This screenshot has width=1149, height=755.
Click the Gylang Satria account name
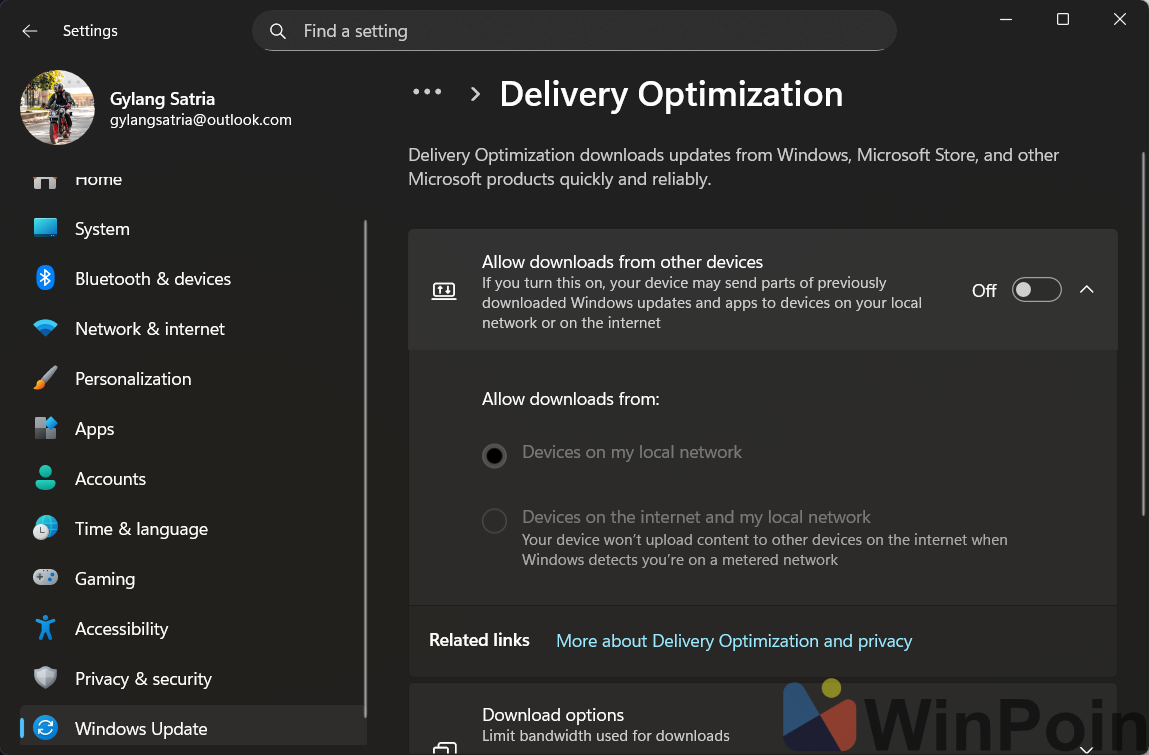tap(163, 99)
